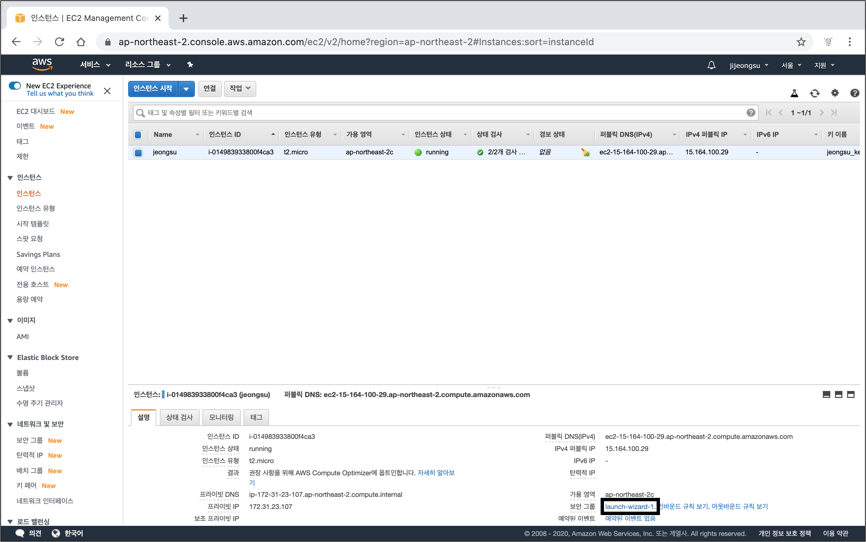Open Savings Plans in sidebar
The image size is (866, 542).
tap(38, 255)
